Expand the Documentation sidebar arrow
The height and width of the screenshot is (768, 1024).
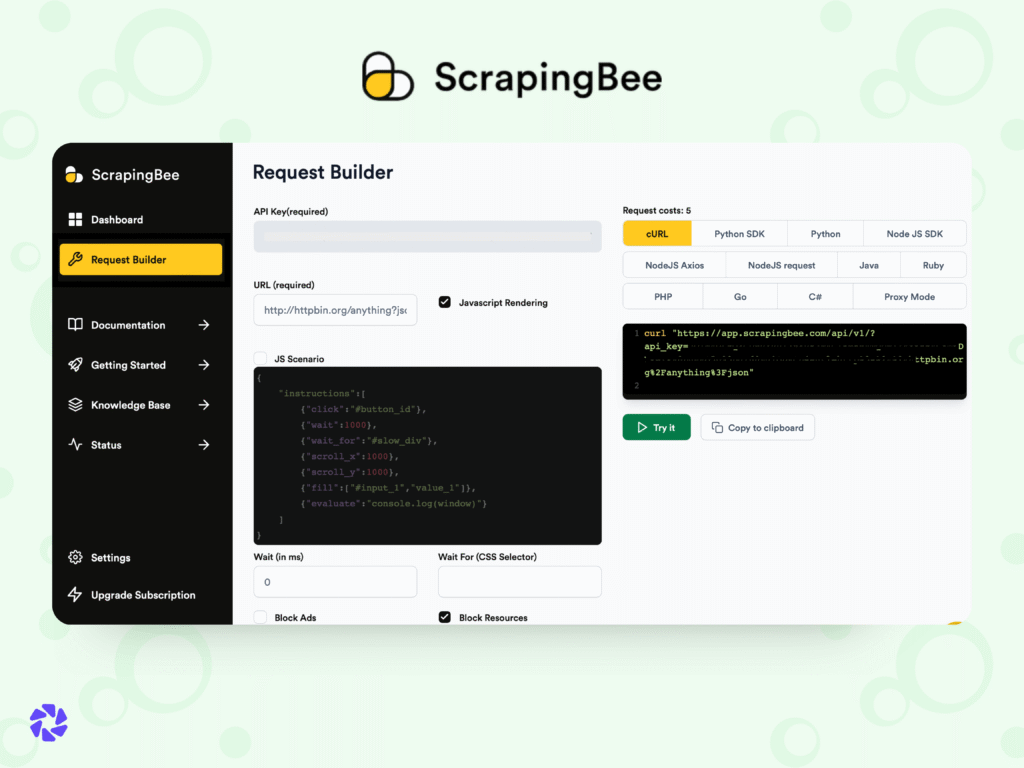click(x=204, y=324)
